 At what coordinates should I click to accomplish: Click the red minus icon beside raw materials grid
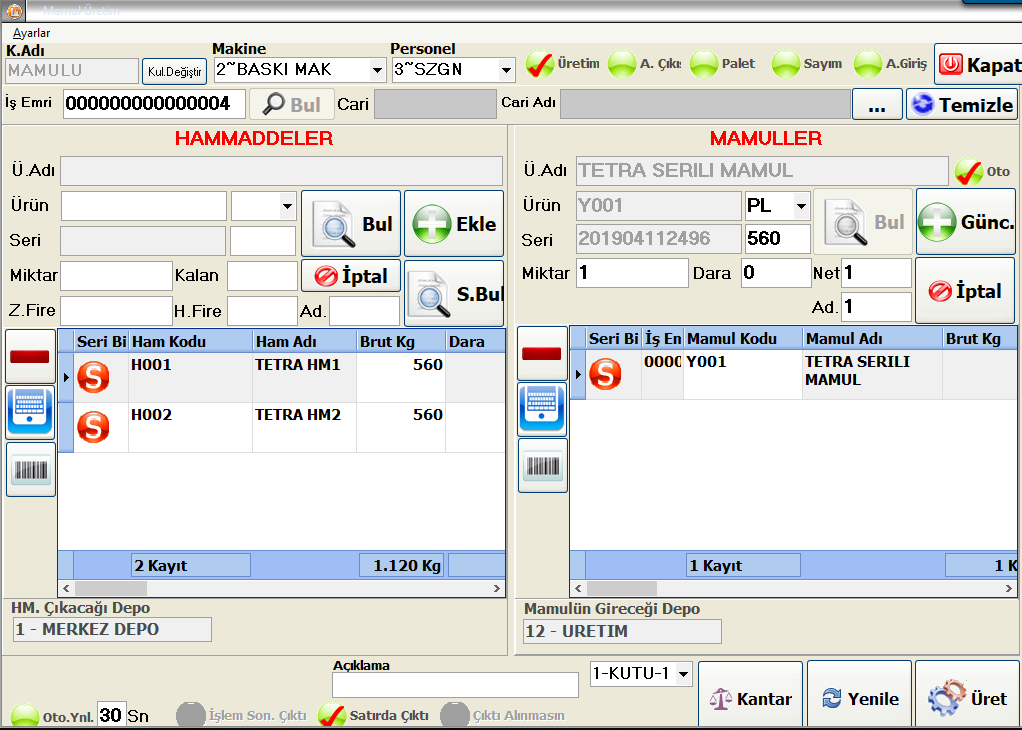tap(30, 356)
